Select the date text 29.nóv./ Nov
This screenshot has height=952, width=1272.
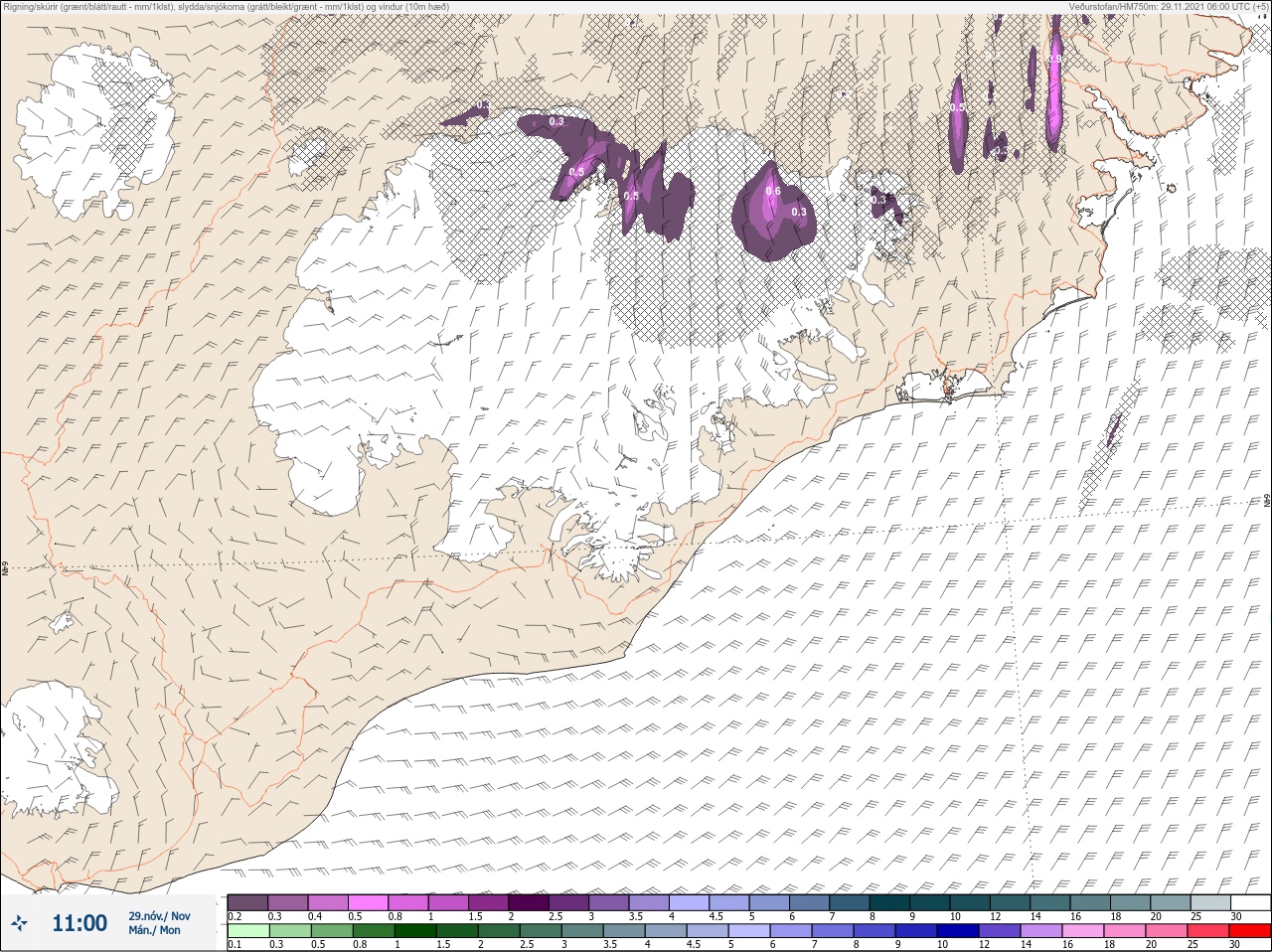coord(159,916)
